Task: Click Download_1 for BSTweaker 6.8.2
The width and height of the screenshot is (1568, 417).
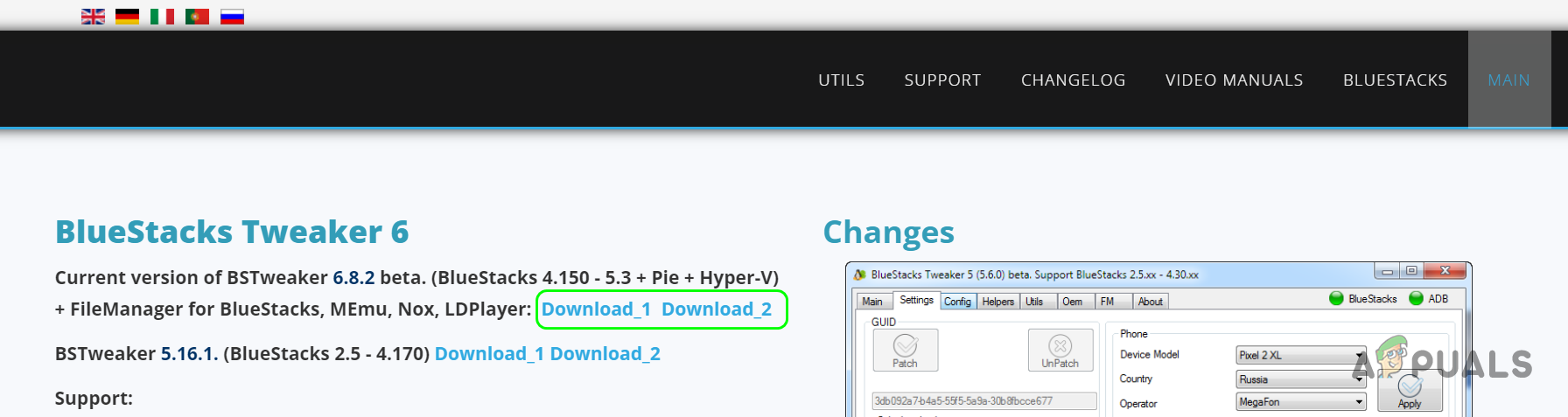Action: (596, 309)
